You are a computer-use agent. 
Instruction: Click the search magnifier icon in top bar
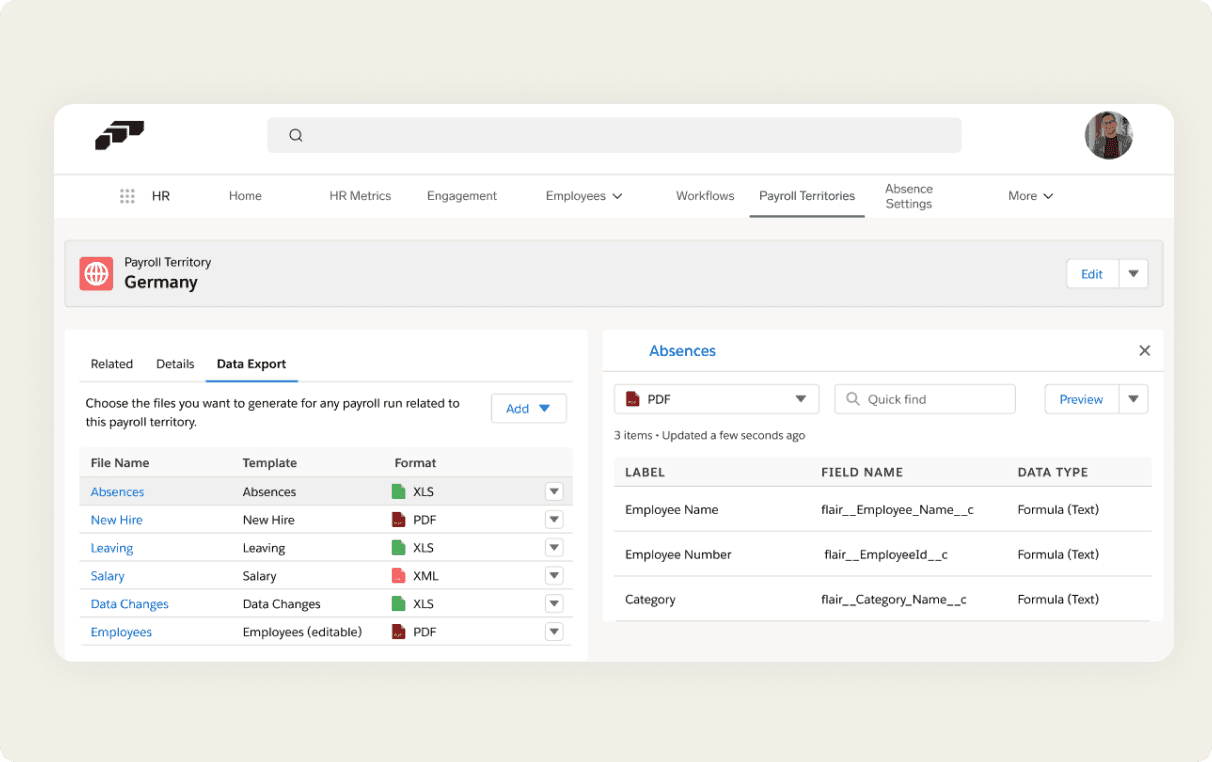(x=296, y=135)
